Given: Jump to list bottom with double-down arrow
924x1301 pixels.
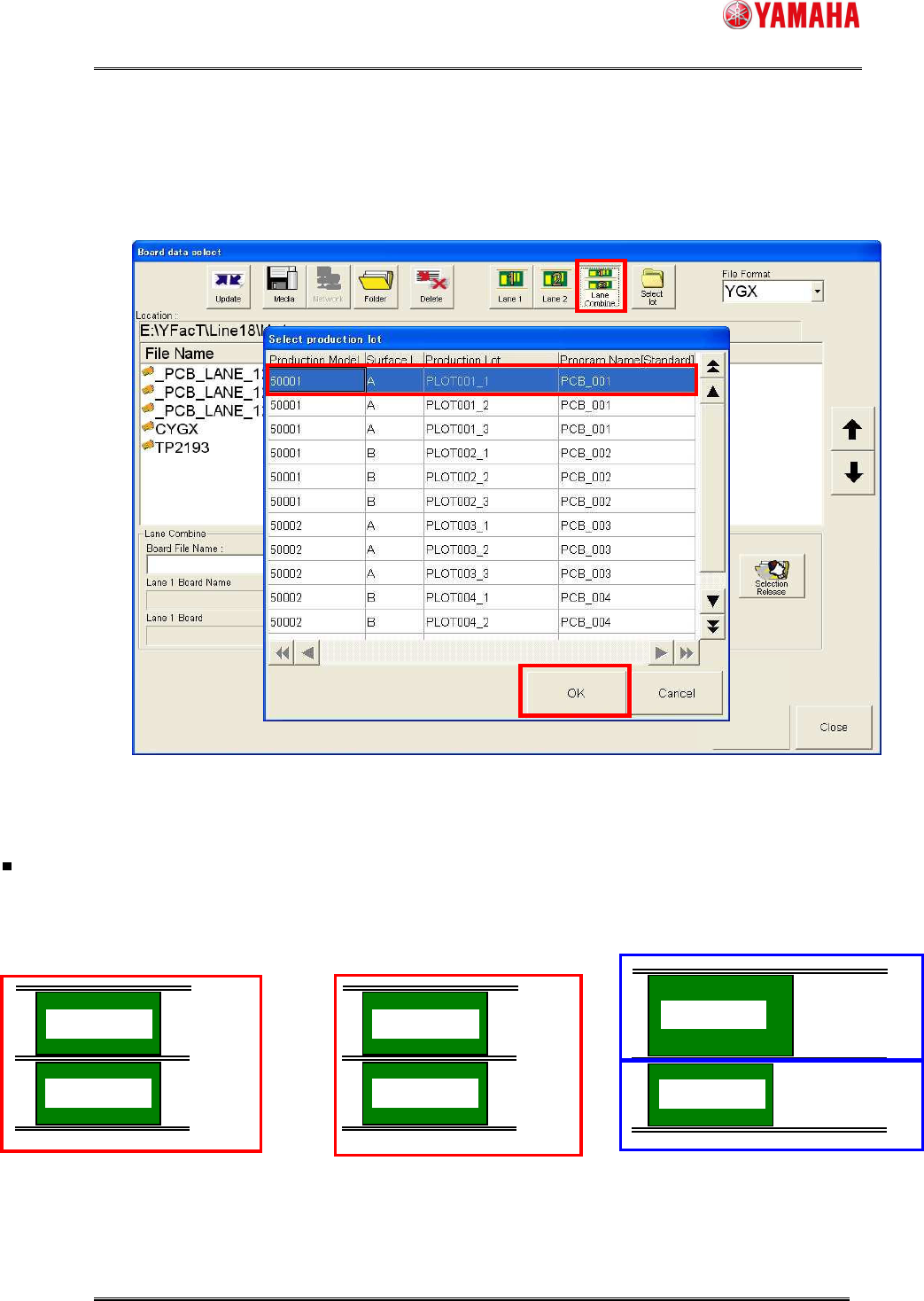Looking at the screenshot, I should pyautogui.click(x=713, y=626).
